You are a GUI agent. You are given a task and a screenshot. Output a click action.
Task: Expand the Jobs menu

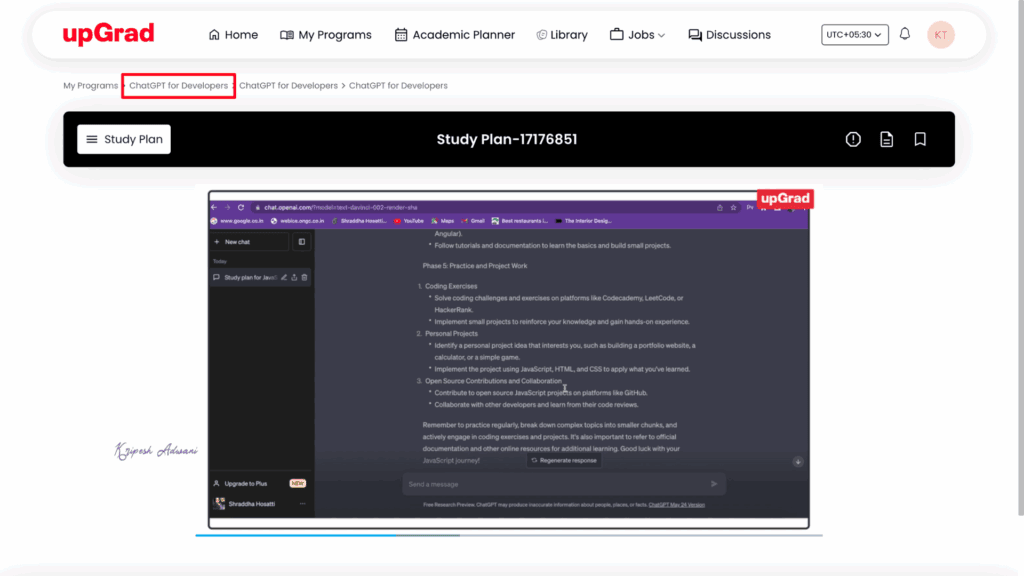[x=637, y=35]
